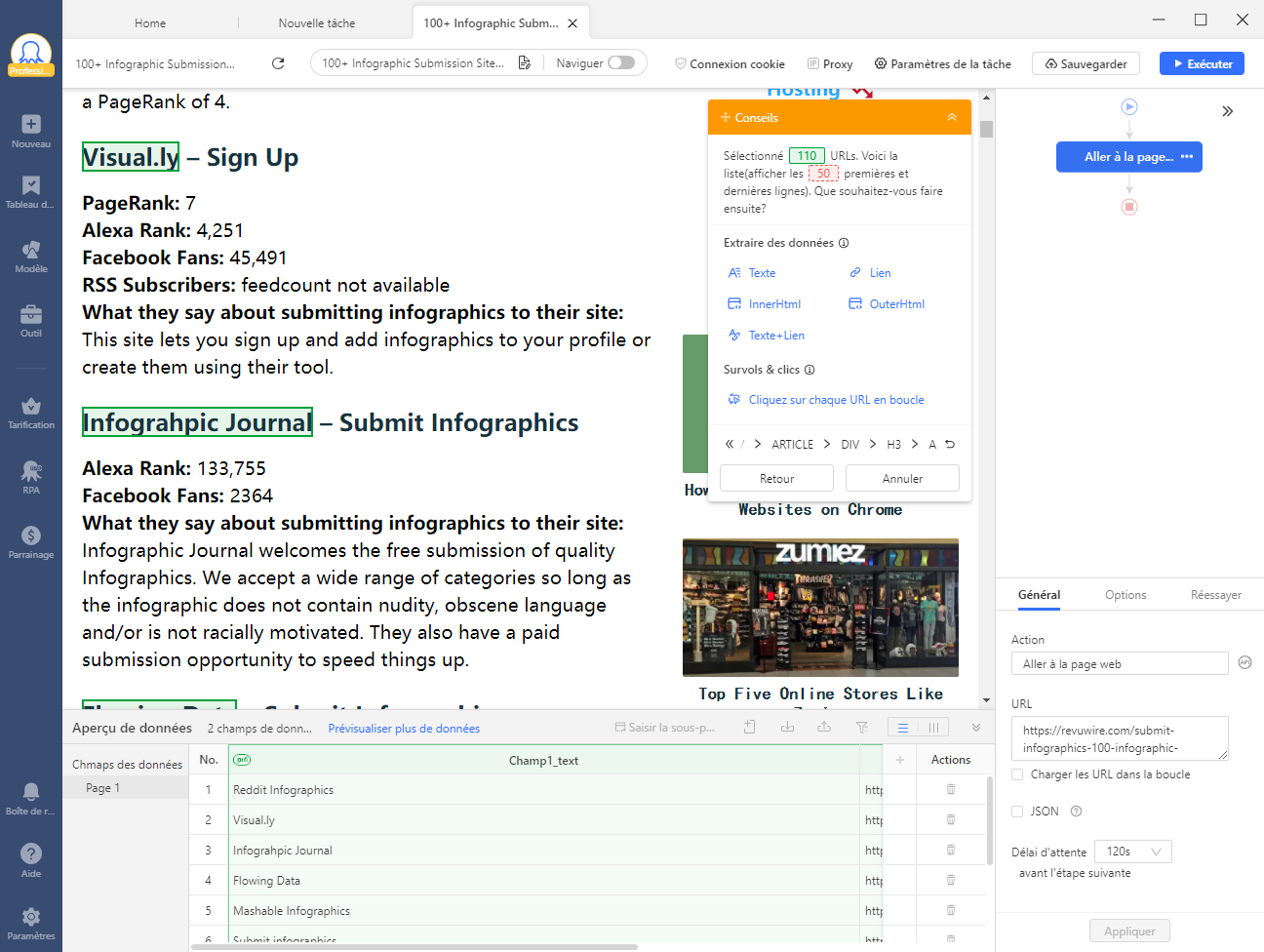Close the 100+ Infographic Submission tab
The width and height of the screenshot is (1264, 952).
[x=573, y=23]
